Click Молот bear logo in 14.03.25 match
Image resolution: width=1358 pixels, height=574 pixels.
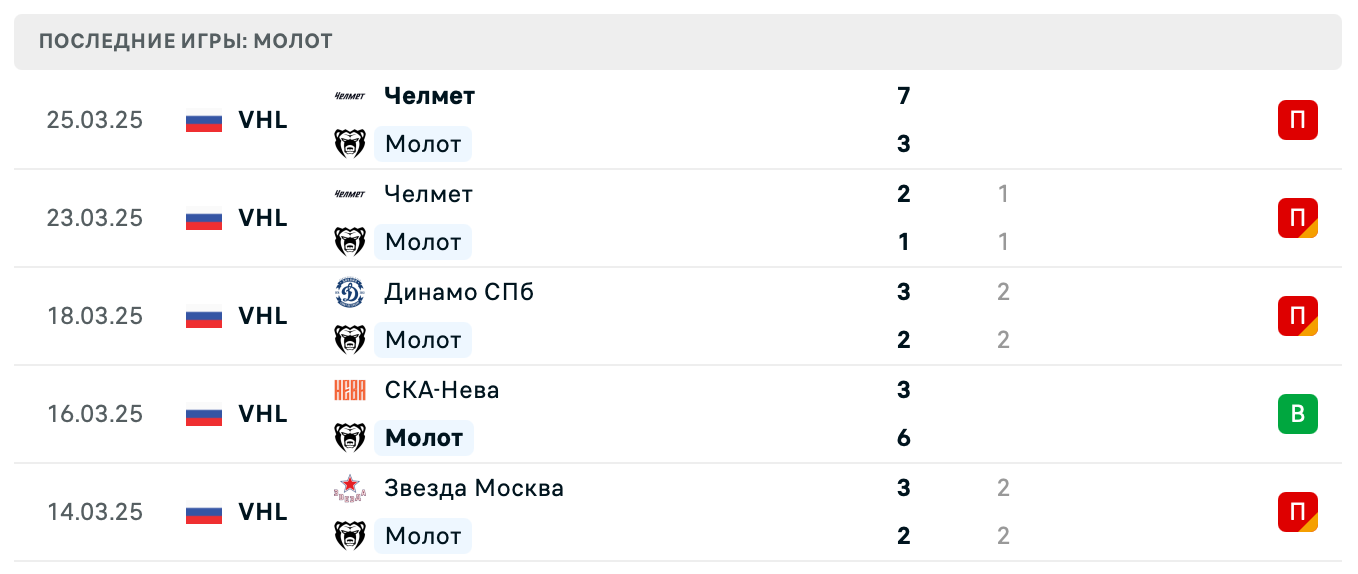pyautogui.click(x=349, y=536)
